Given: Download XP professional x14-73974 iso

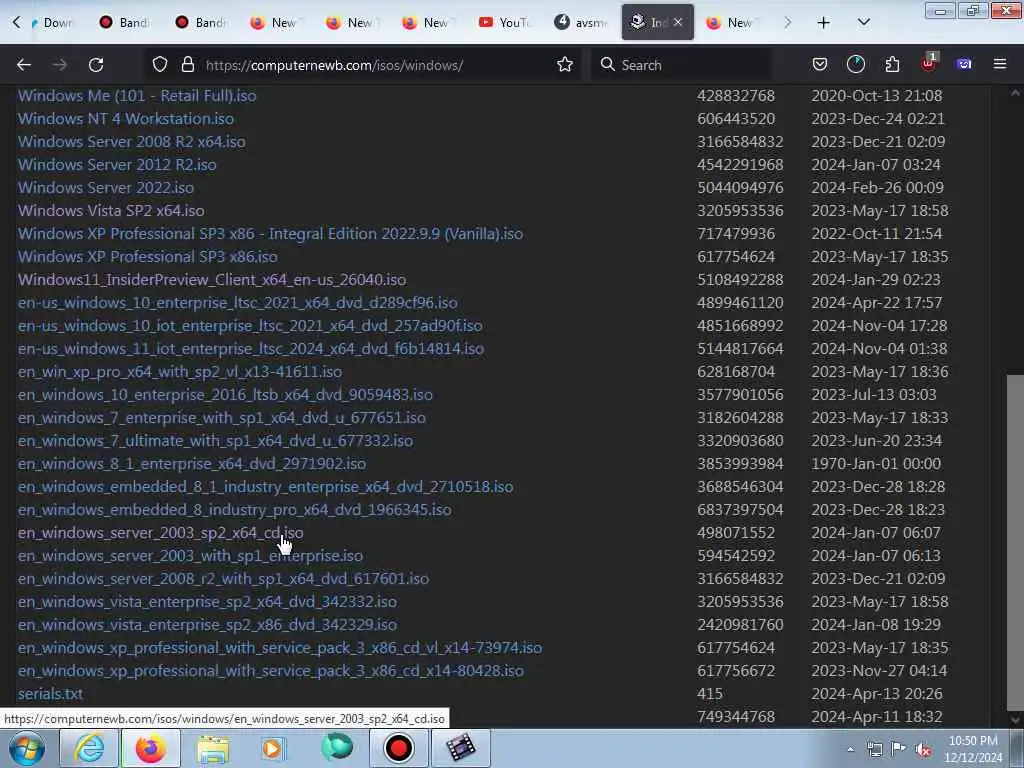Looking at the screenshot, I should pyautogui.click(x=280, y=648).
